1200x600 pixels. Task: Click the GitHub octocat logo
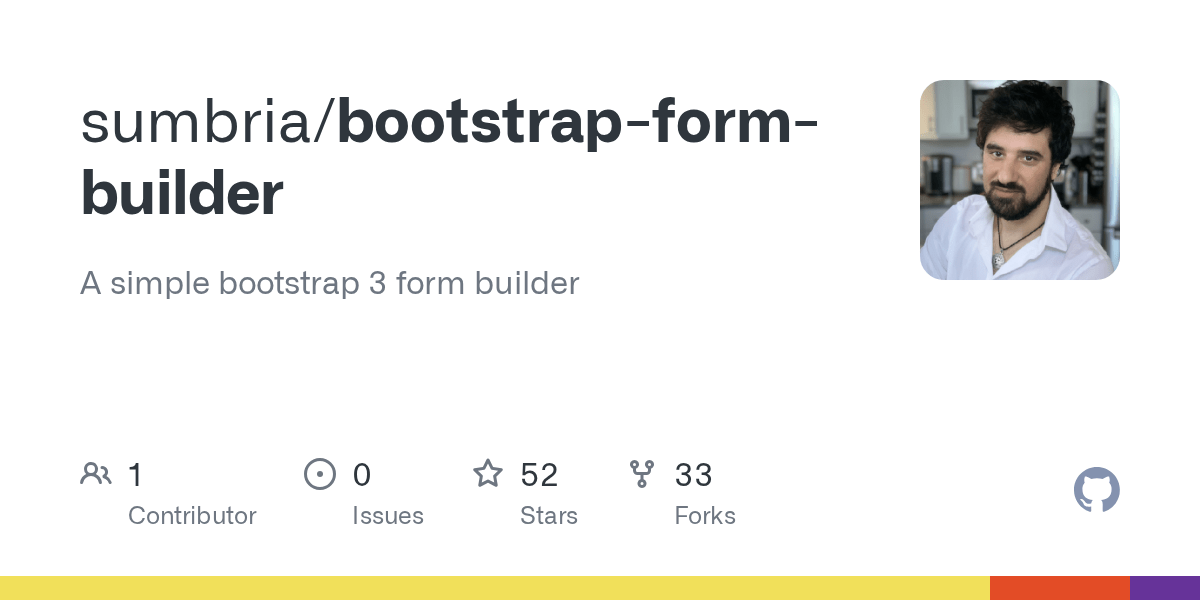[1097, 490]
